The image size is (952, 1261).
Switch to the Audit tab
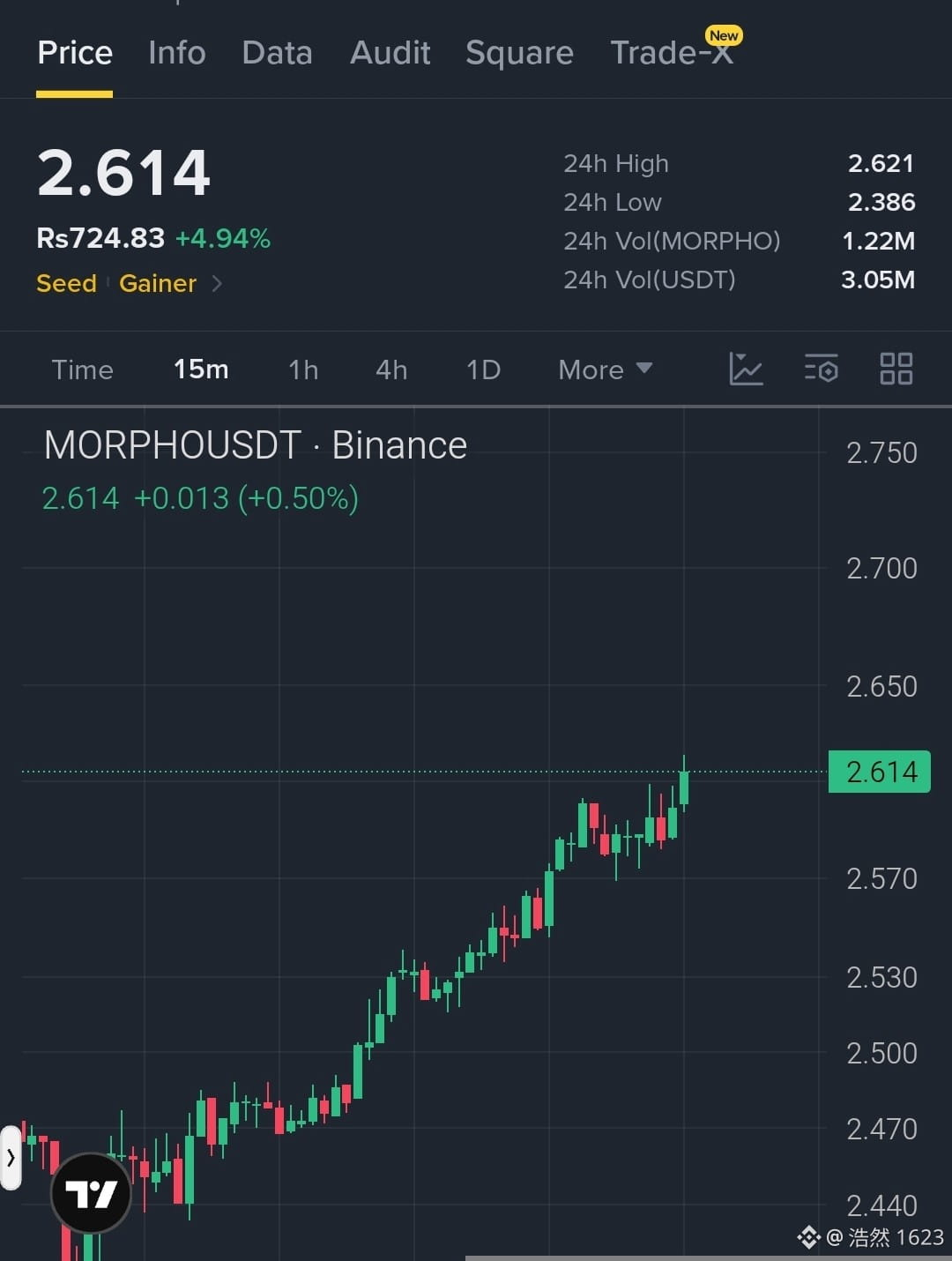[390, 53]
